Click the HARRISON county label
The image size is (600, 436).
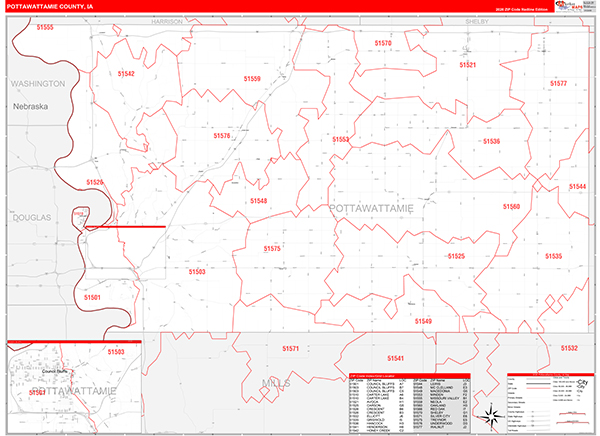167,22
